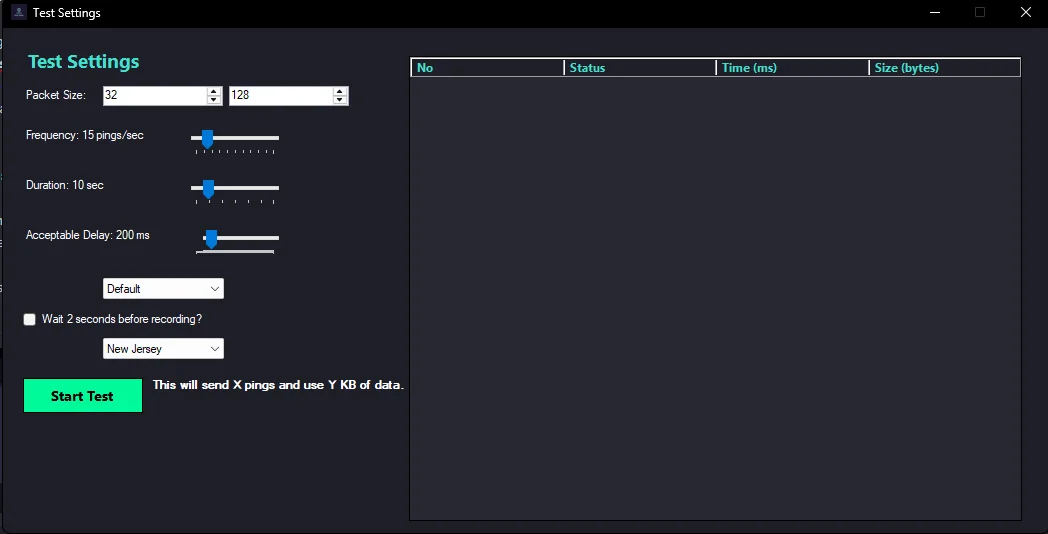Screen dimensions: 1048x534
Task: Close the Test Settings window
Action: (x=1025, y=12)
